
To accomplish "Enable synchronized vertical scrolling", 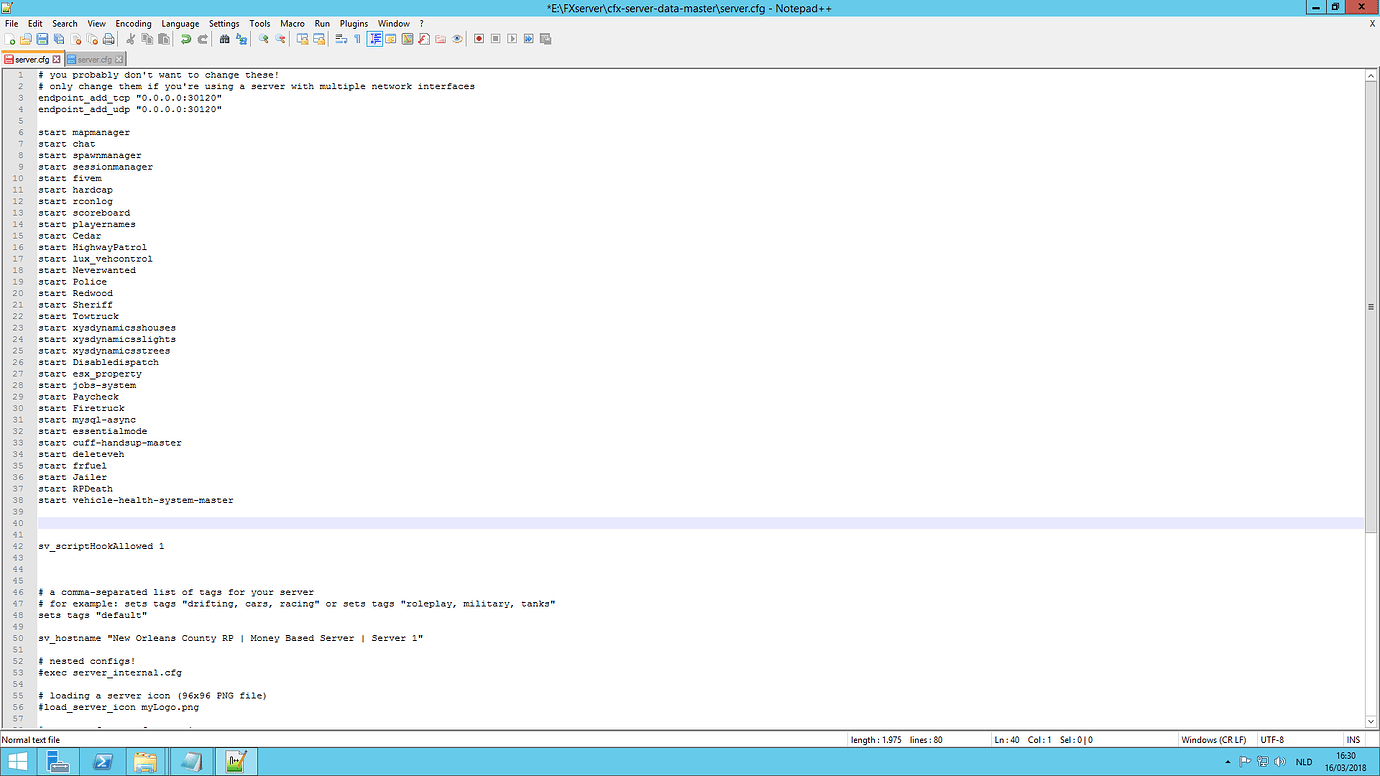I will pos(303,38).
